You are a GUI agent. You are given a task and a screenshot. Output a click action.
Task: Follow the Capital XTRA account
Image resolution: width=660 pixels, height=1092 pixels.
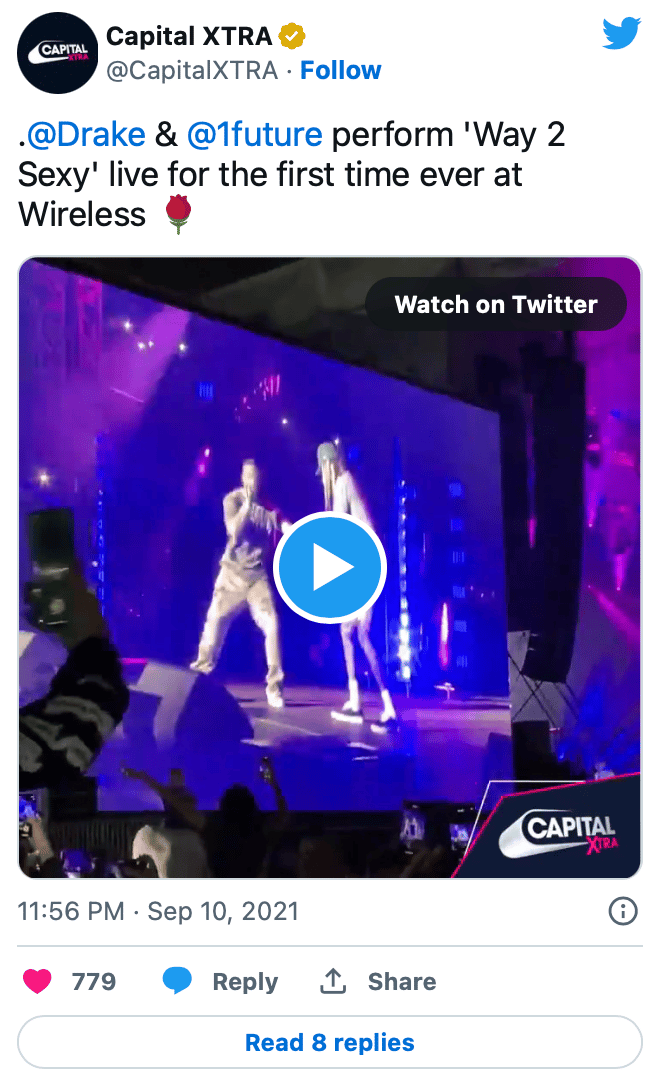(x=340, y=70)
